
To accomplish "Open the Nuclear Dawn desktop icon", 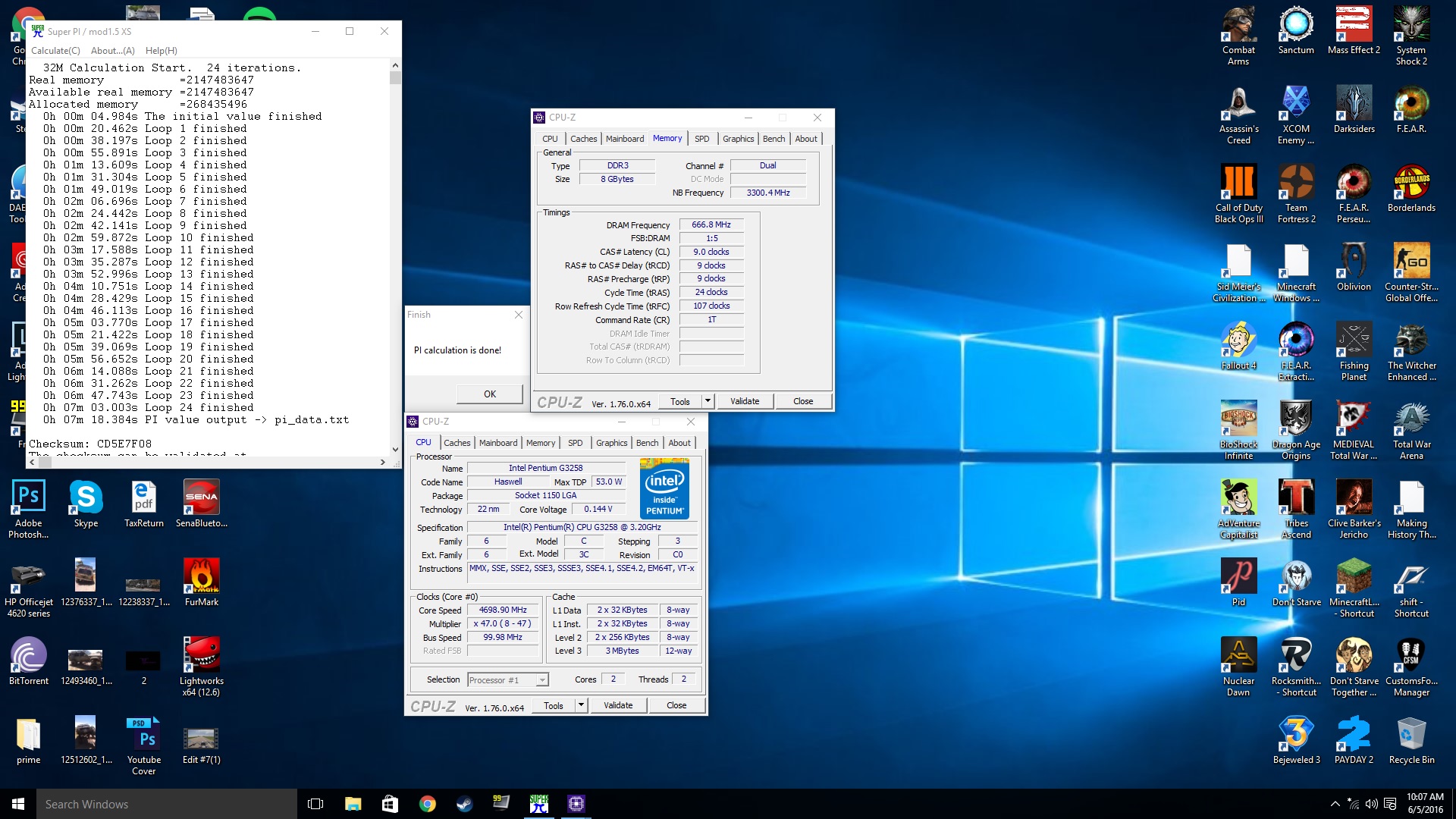I will tap(1238, 667).
